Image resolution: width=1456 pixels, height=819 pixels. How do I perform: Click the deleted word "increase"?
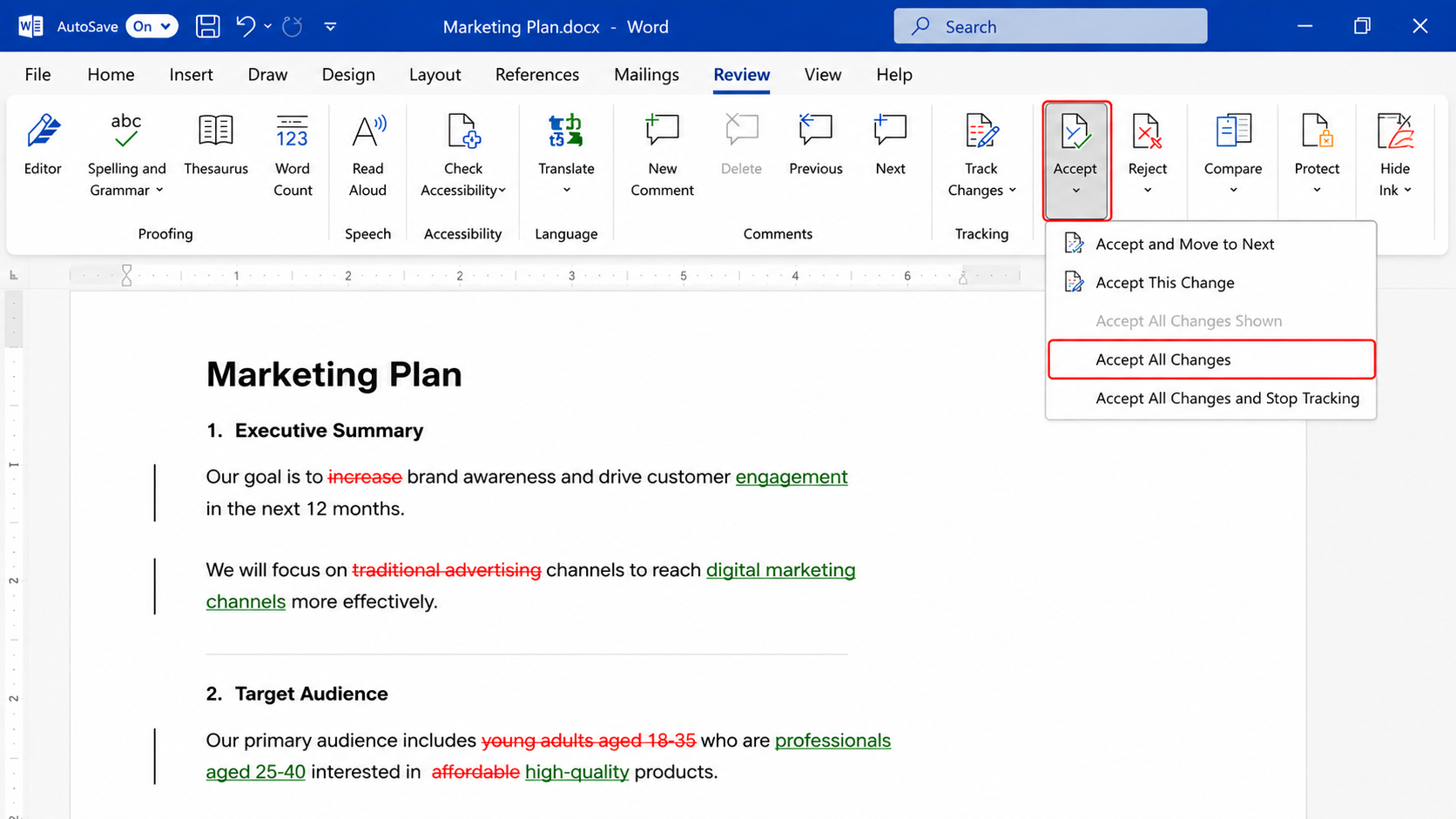click(x=365, y=477)
